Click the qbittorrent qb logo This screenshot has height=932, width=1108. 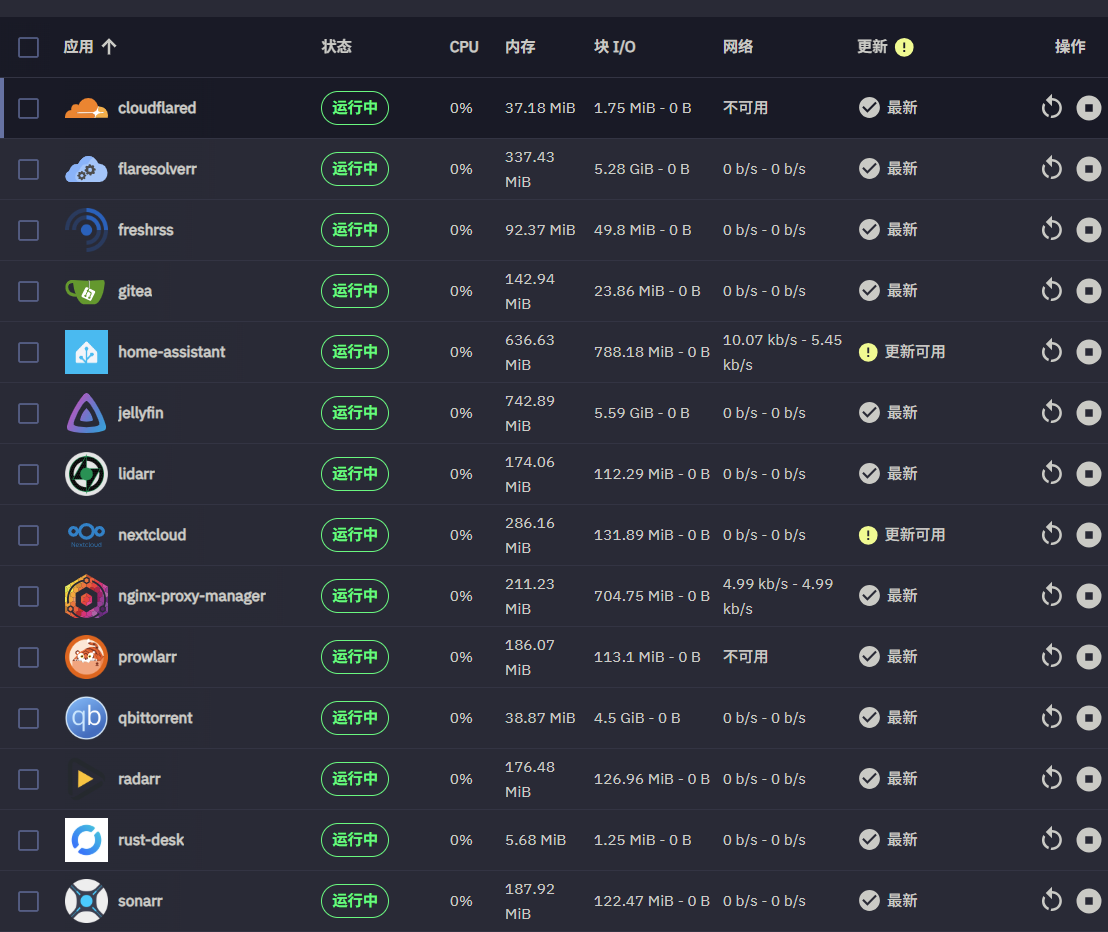coord(86,718)
